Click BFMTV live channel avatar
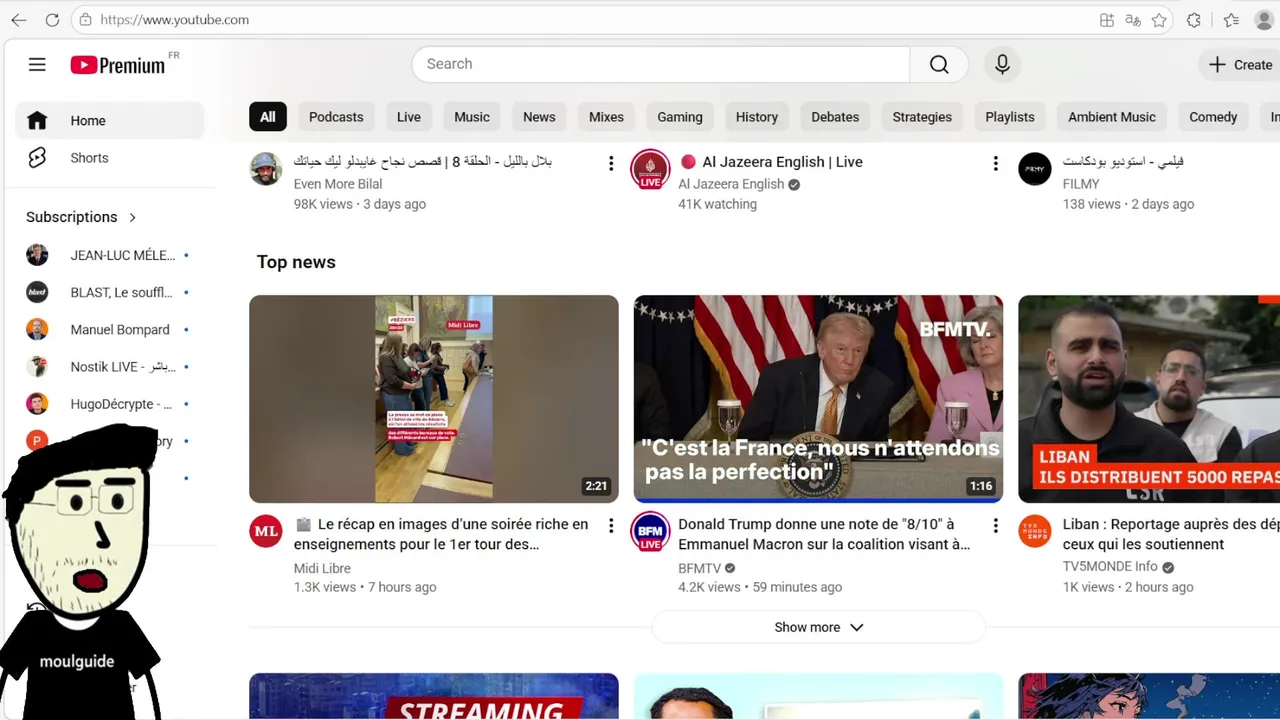The image size is (1280, 720). [x=650, y=531]
